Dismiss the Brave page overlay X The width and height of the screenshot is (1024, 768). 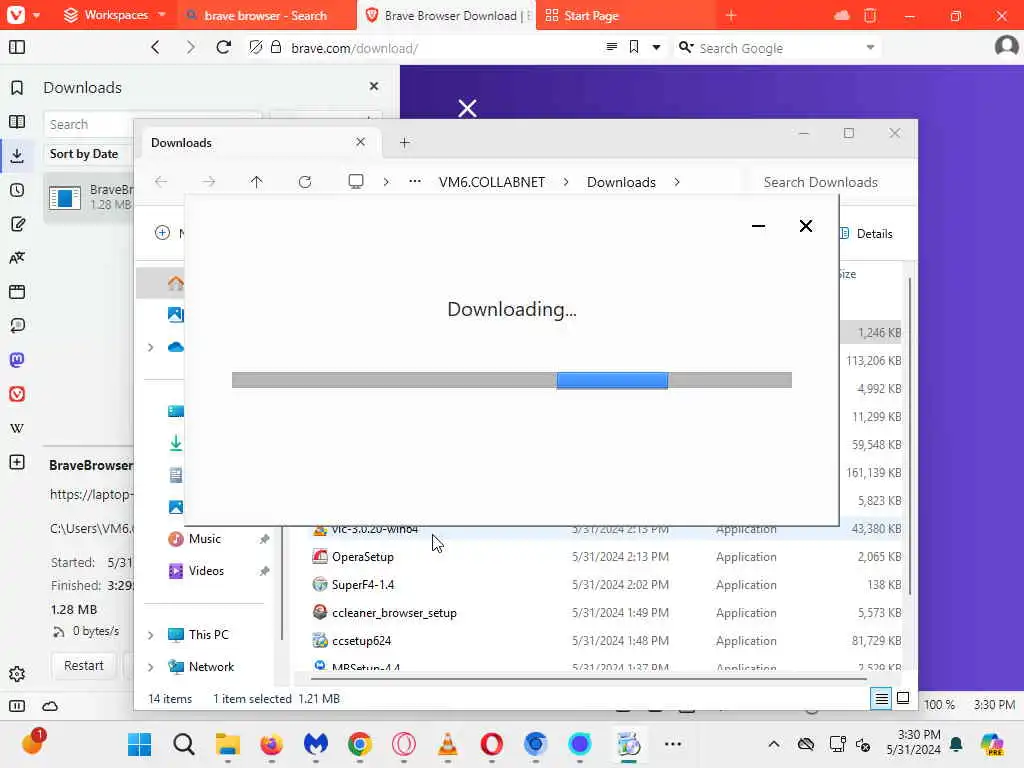(467, 108)
